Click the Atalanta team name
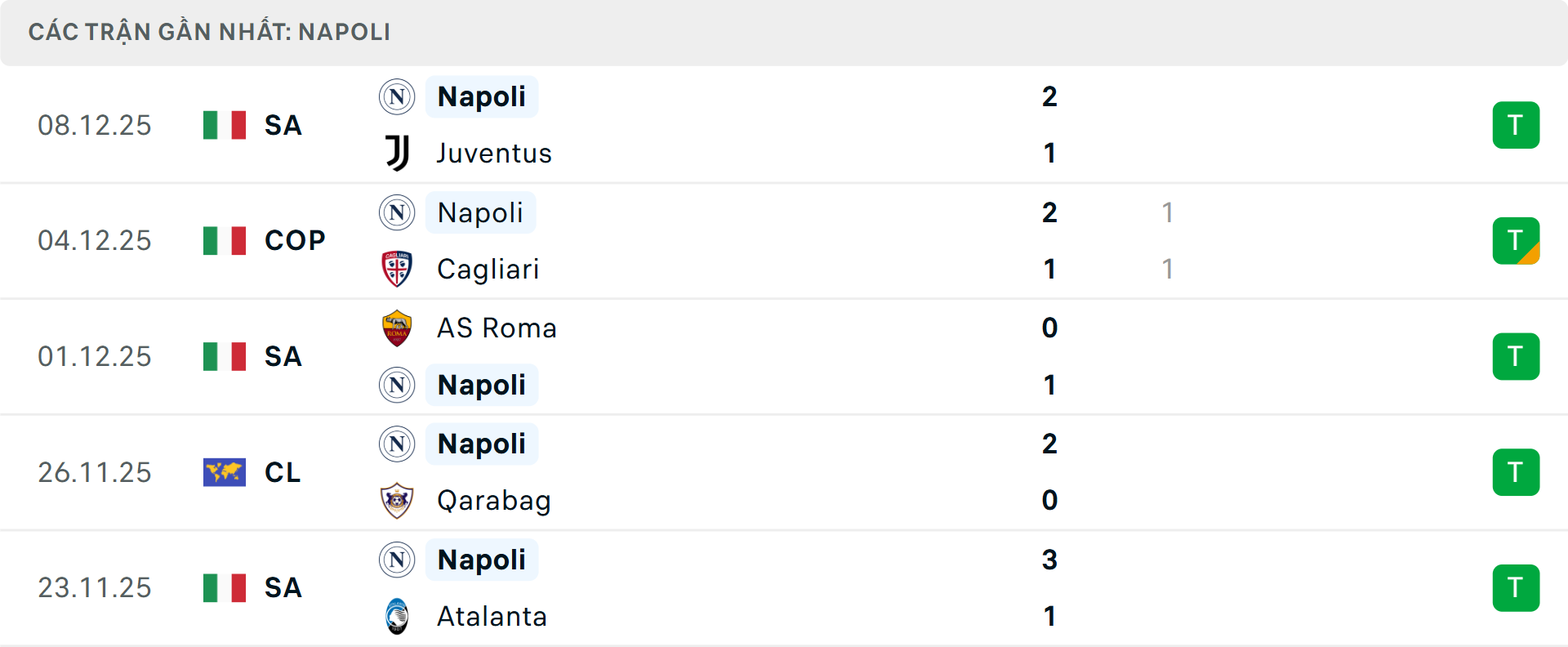Viewport: 1568px width, 647px height. coord(491,617)
